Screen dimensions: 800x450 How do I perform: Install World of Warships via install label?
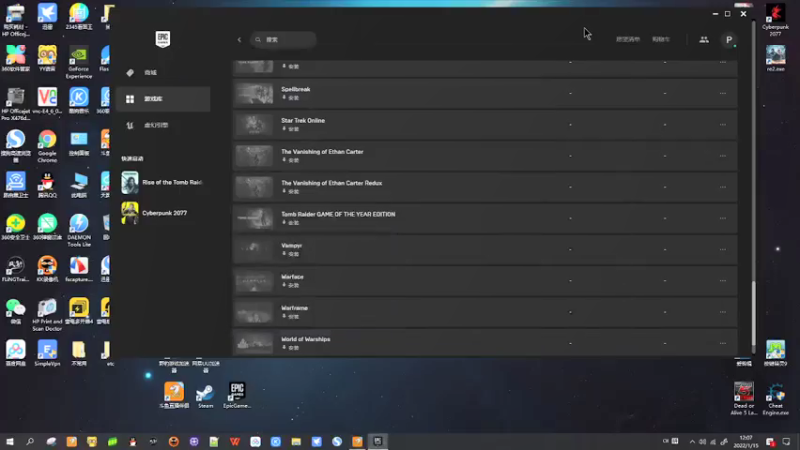point(291,347)
